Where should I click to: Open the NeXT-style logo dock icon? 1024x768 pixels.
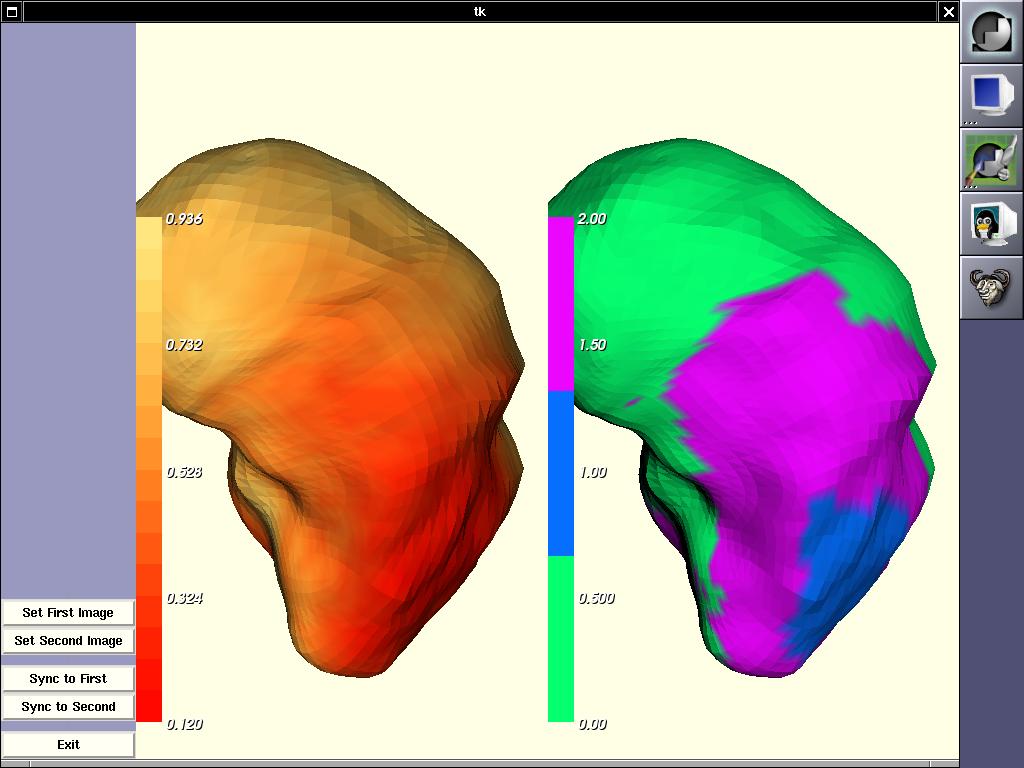[991, 31]
